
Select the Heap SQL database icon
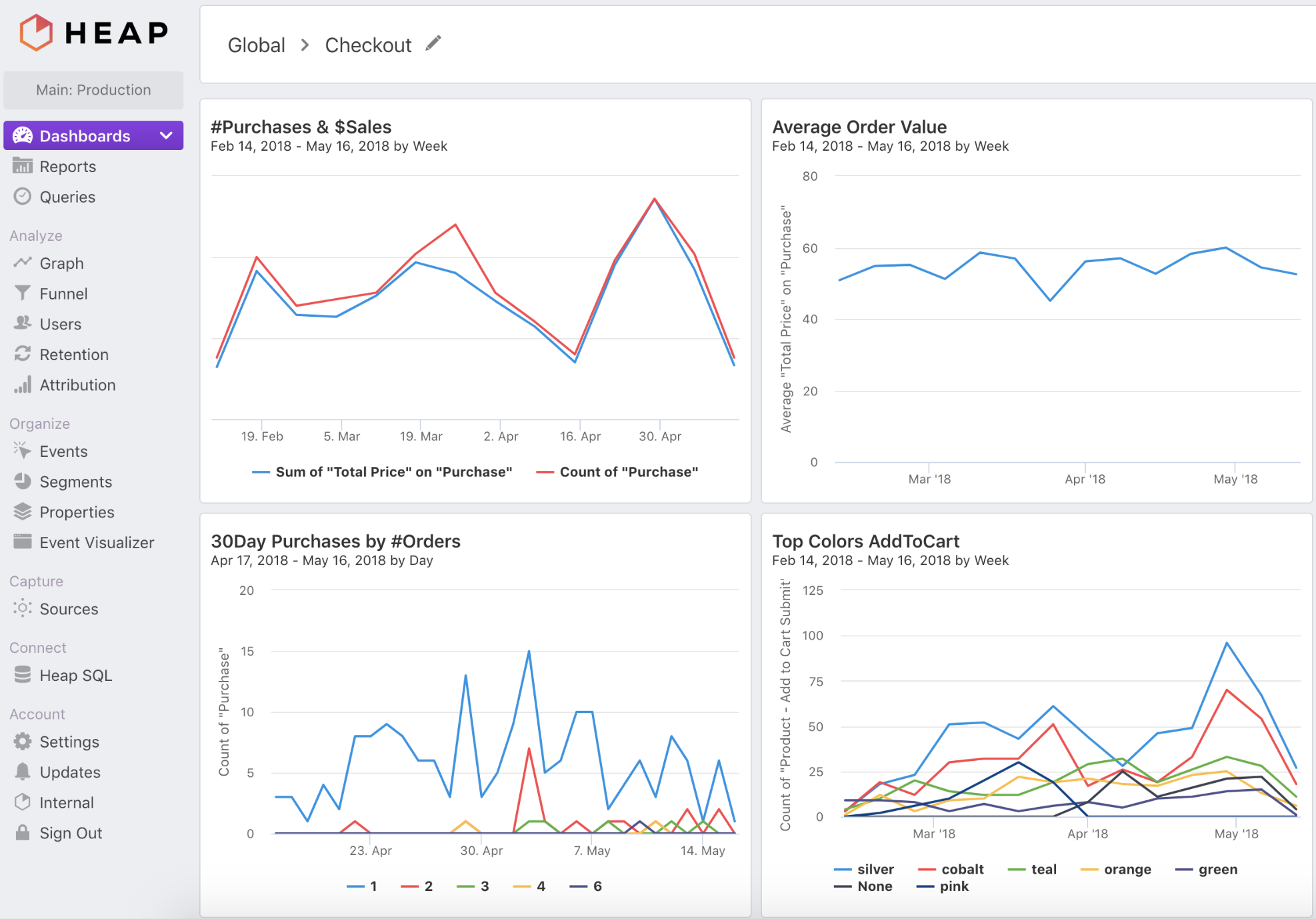tap(22, 675)
